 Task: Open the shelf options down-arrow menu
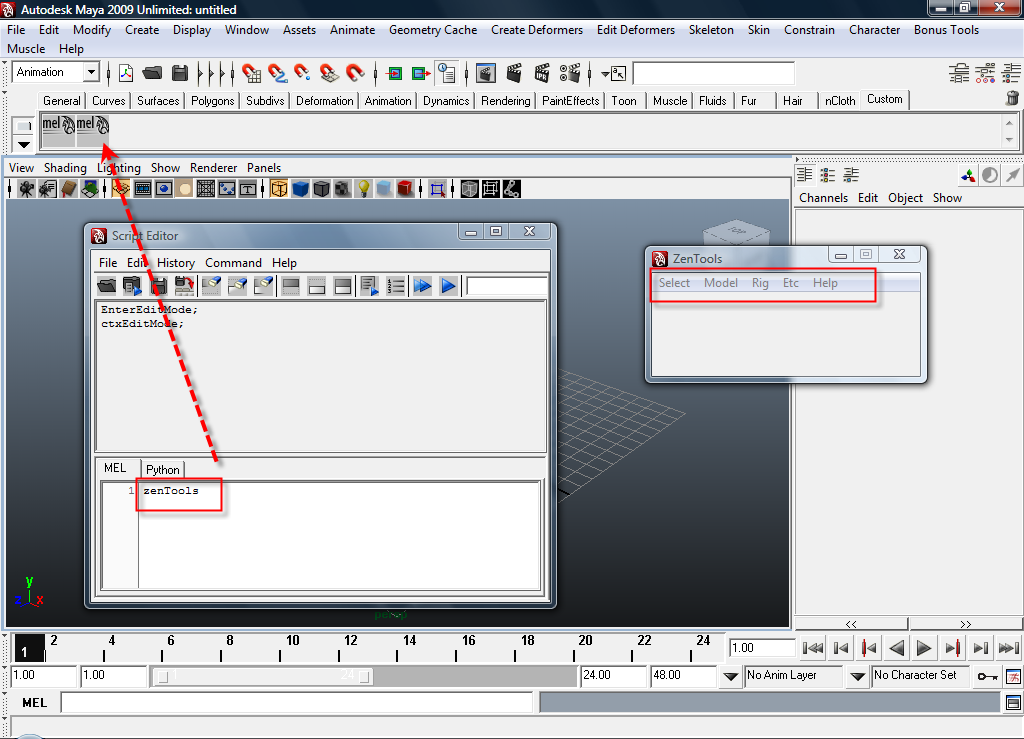coord(24,144)
